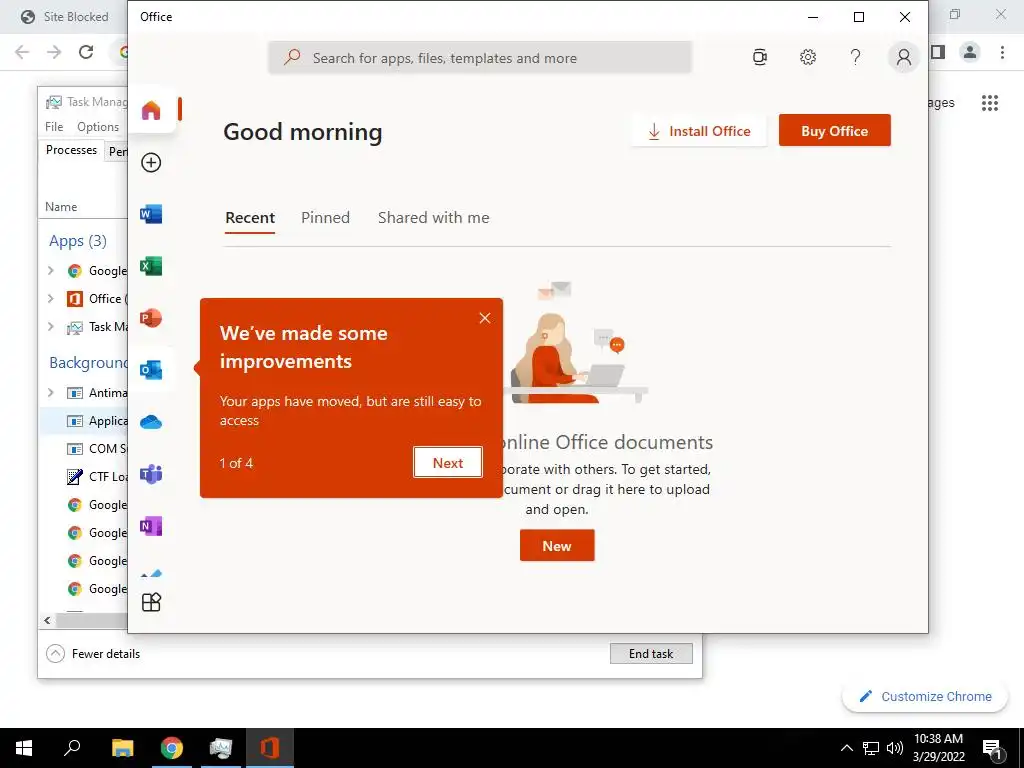Click Task Manager horizontal scrollbar left arrow

coord(47,620)
